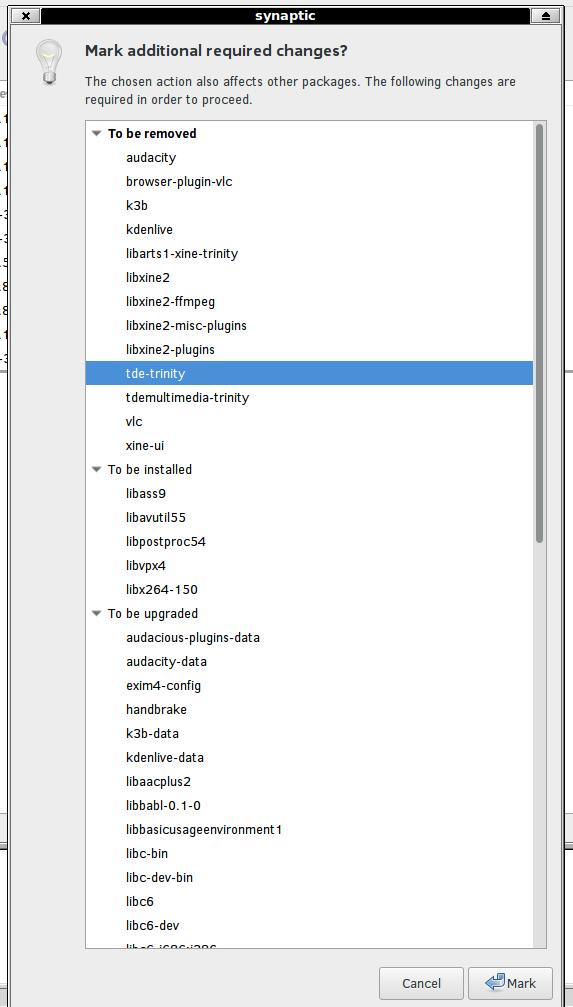Collapse the "To be upgraded" group
573x1007 pixels.
pos(96,613)
